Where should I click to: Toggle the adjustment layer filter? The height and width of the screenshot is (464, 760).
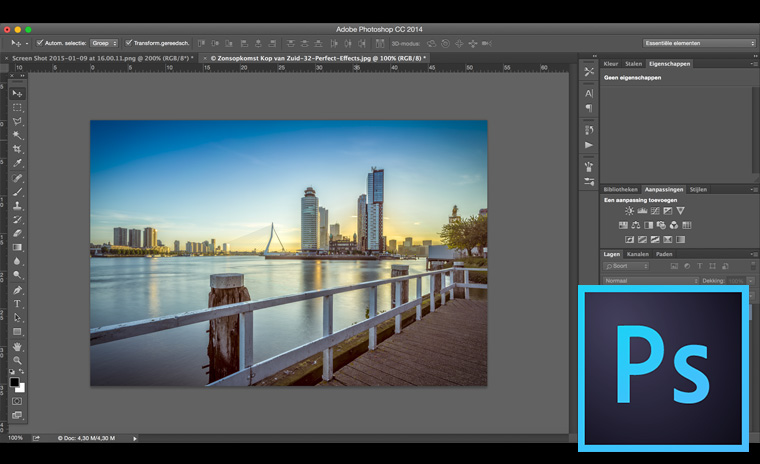pos(687,266)
